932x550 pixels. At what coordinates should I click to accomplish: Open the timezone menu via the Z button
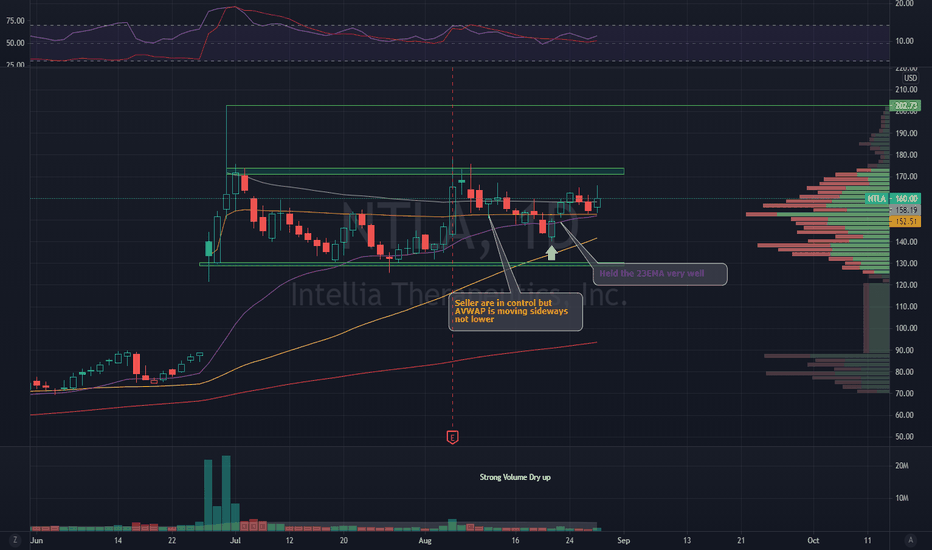coord(15,540)
